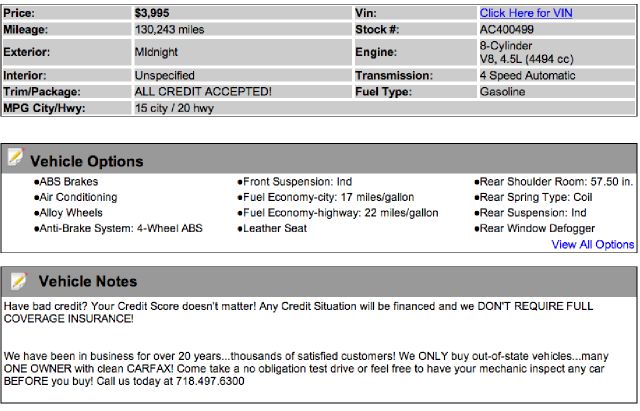Click the Vehicle Notes section header
This screenshot has width=640, height=411.
pos(87,281)
